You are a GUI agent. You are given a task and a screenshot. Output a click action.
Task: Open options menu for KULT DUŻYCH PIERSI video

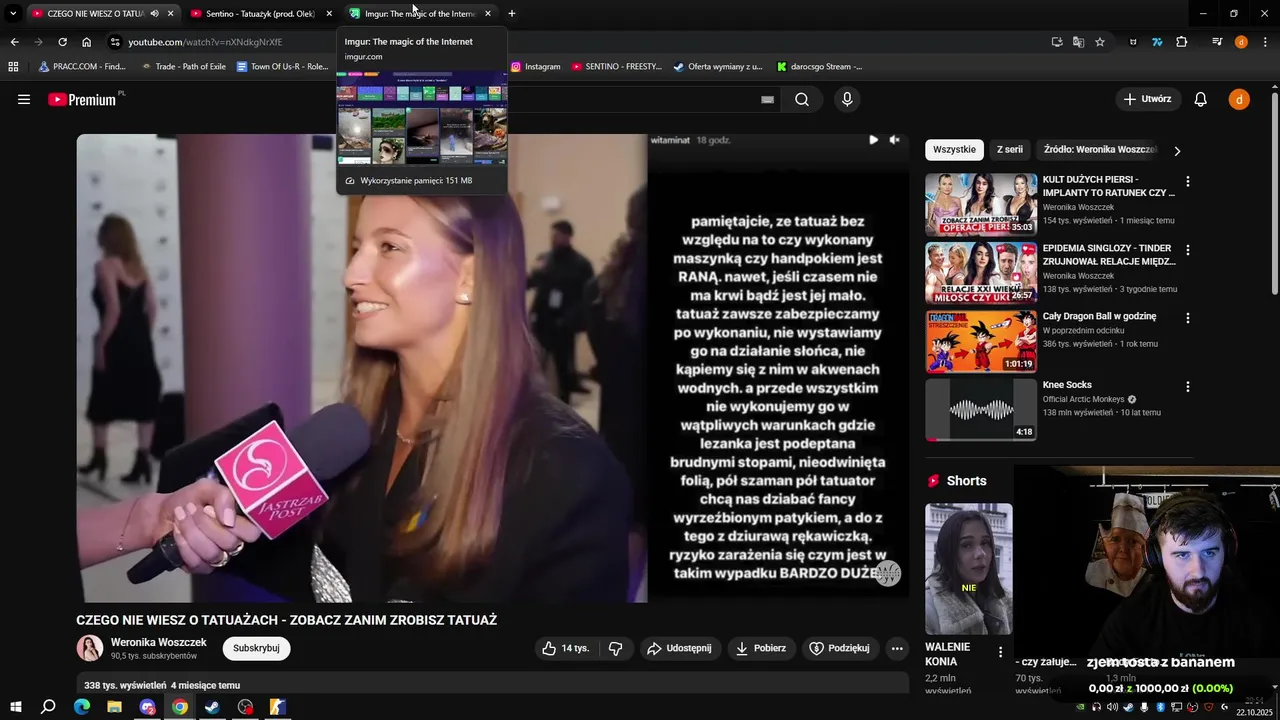click(x=1188, y=182)
